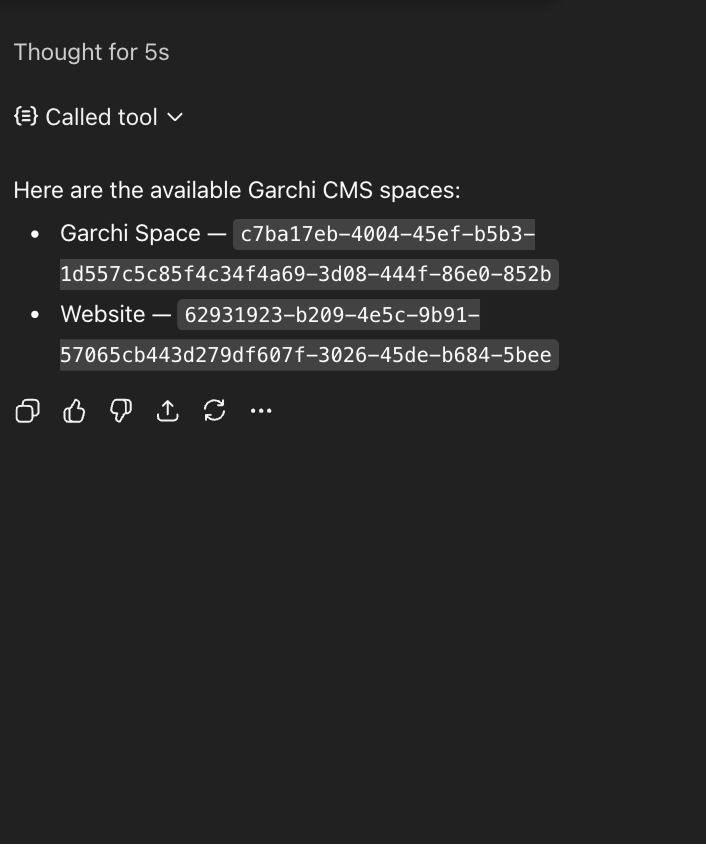The image size is (706, 860).
Task: Click the "Website" list item text
Action: 102,314
